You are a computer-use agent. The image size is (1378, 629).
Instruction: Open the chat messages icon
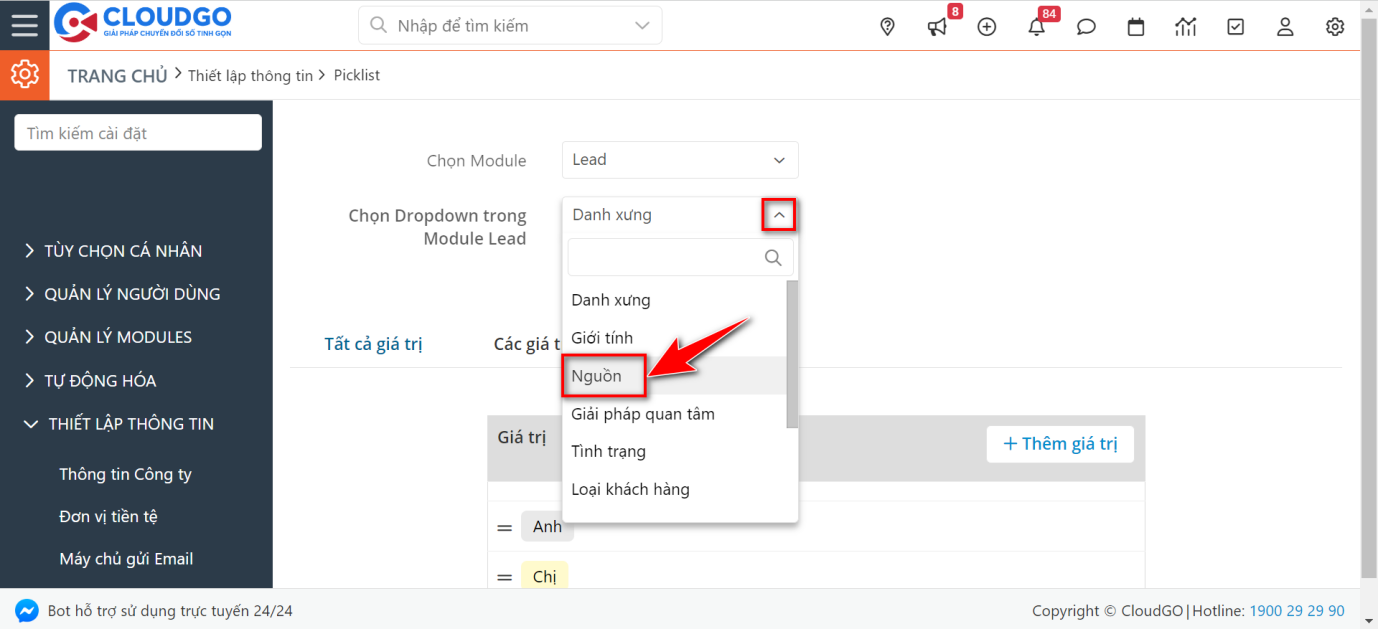coord(1086,26)
